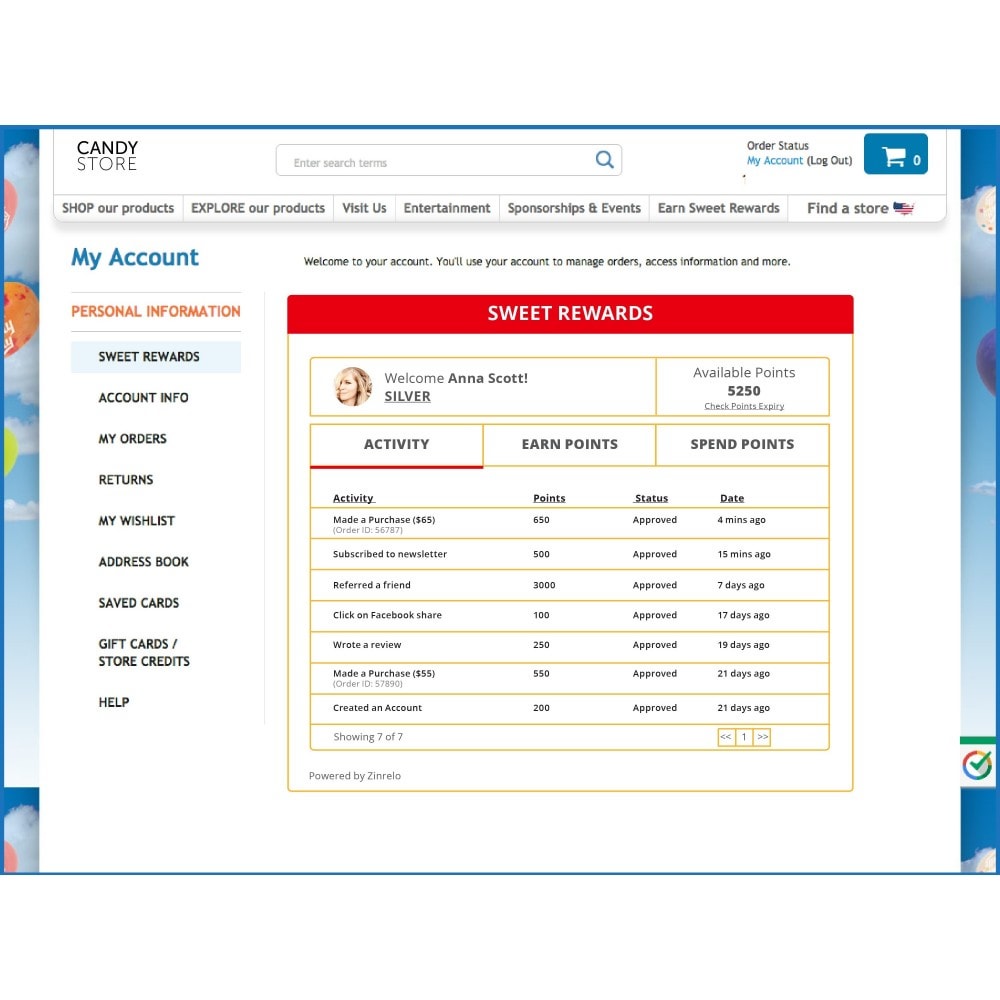Viewport: 1000px width, 1000px height.
Task: Click 'Click on Facebook share' activity
Action: click(387, 615)
